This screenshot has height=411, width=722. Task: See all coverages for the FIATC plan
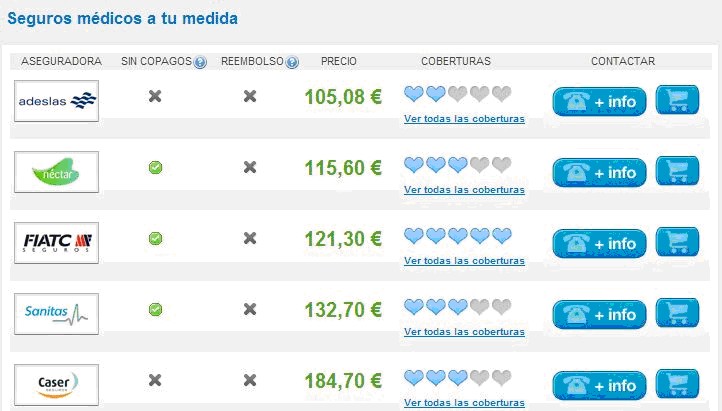click(x=464, y=261)
